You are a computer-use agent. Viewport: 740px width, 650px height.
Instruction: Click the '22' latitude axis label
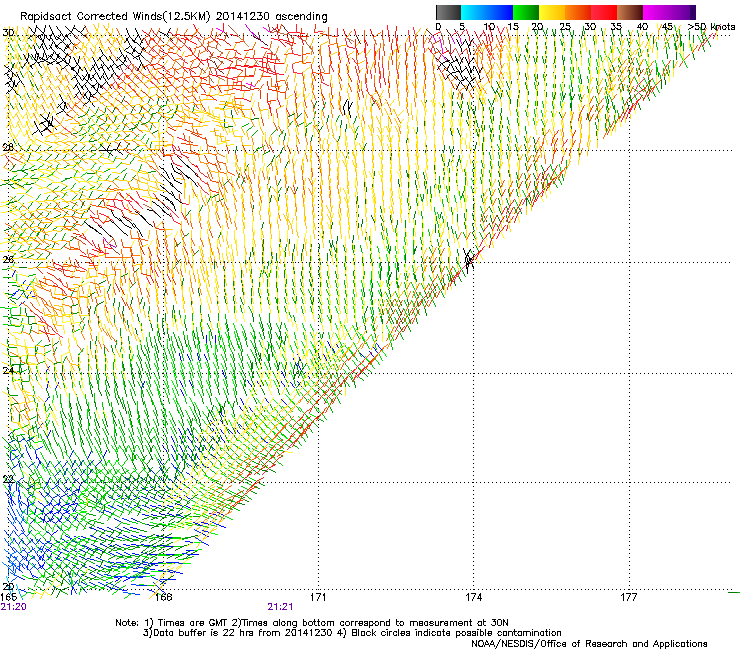8,479
